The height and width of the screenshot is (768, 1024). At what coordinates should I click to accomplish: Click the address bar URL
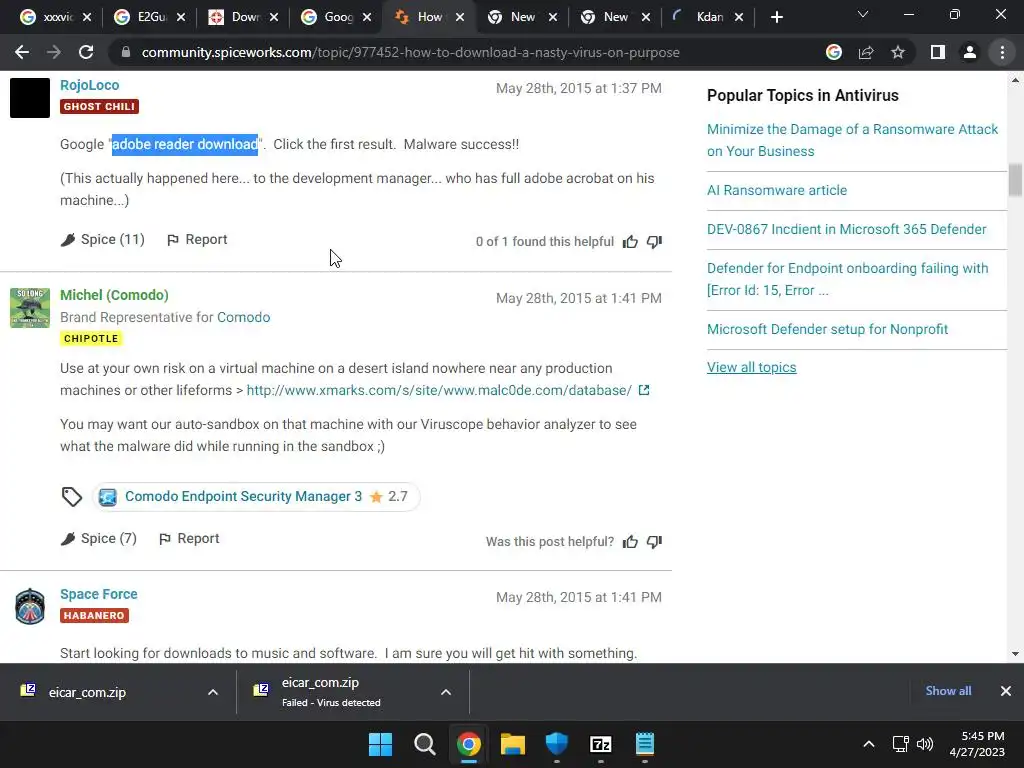tap(410, 52)
